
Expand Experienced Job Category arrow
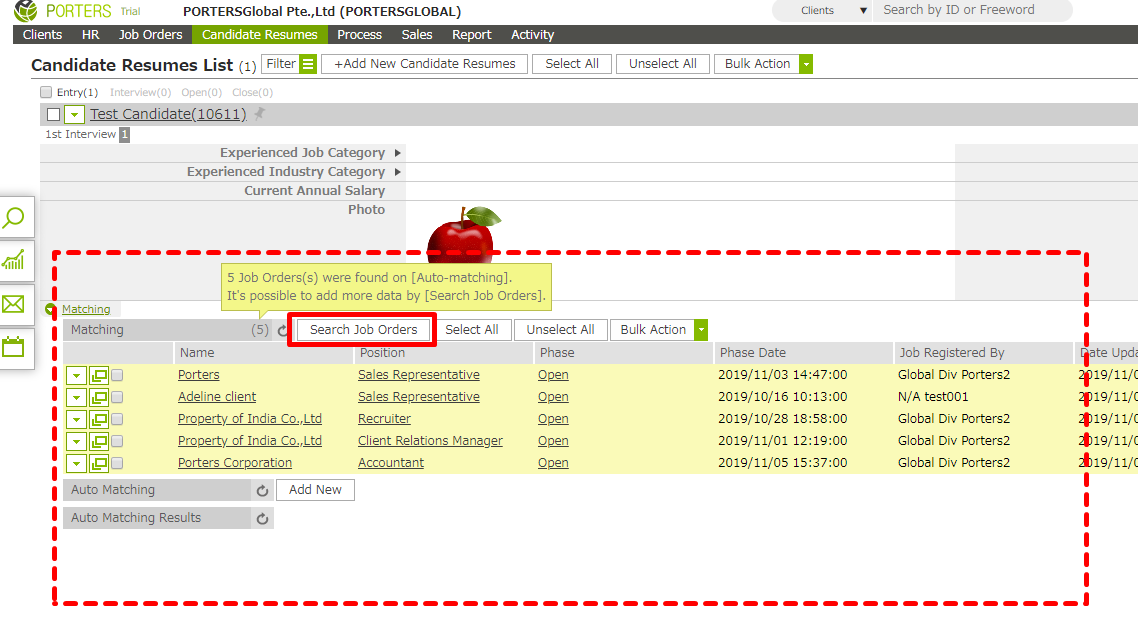click(x=398, y=153)
